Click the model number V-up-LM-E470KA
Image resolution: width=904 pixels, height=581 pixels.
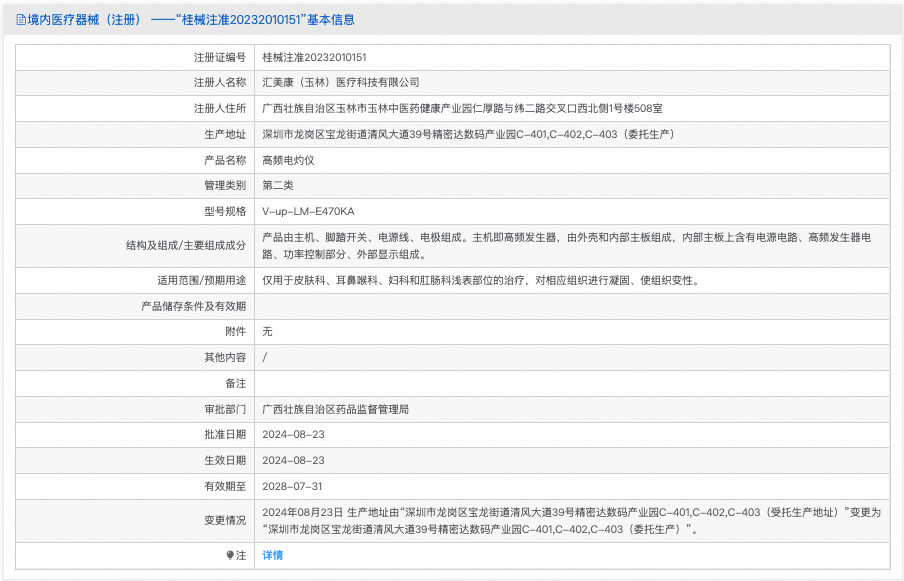coord(311,211)
